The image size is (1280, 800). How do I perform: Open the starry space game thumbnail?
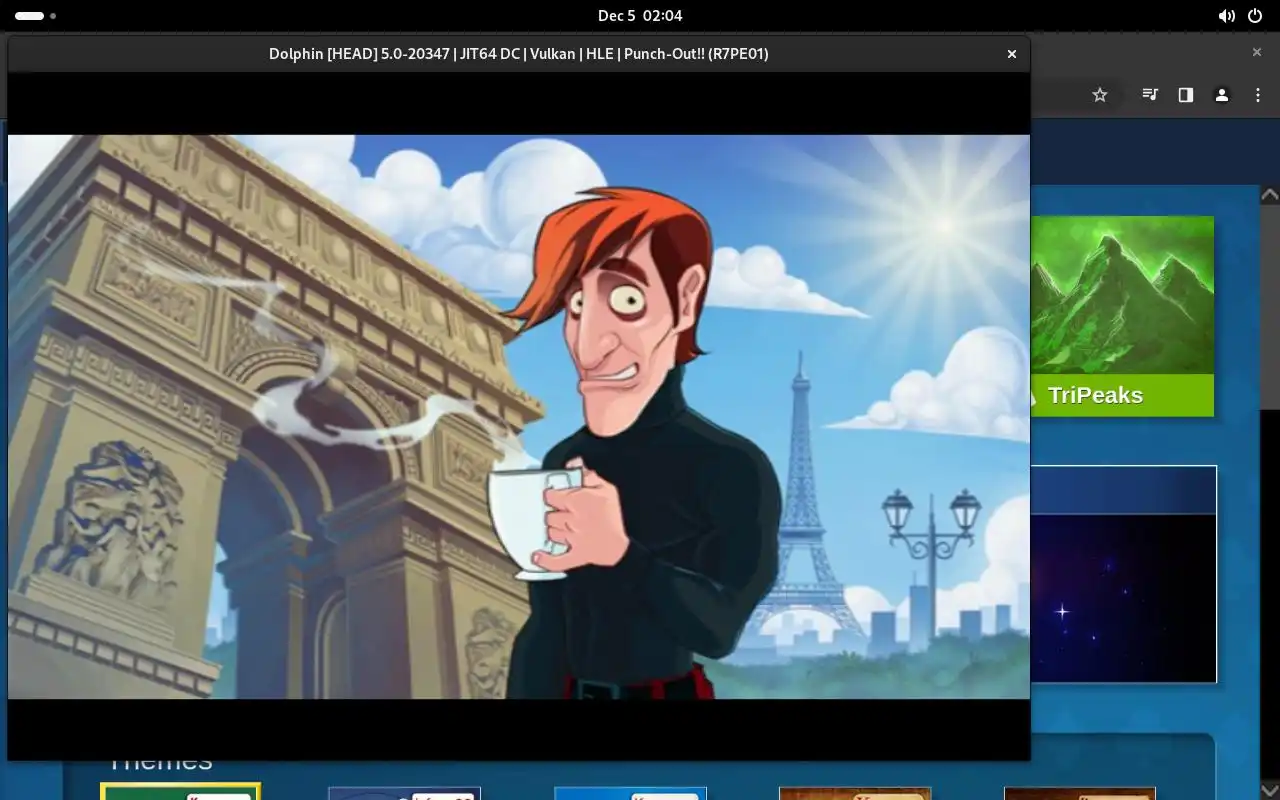1123,574
